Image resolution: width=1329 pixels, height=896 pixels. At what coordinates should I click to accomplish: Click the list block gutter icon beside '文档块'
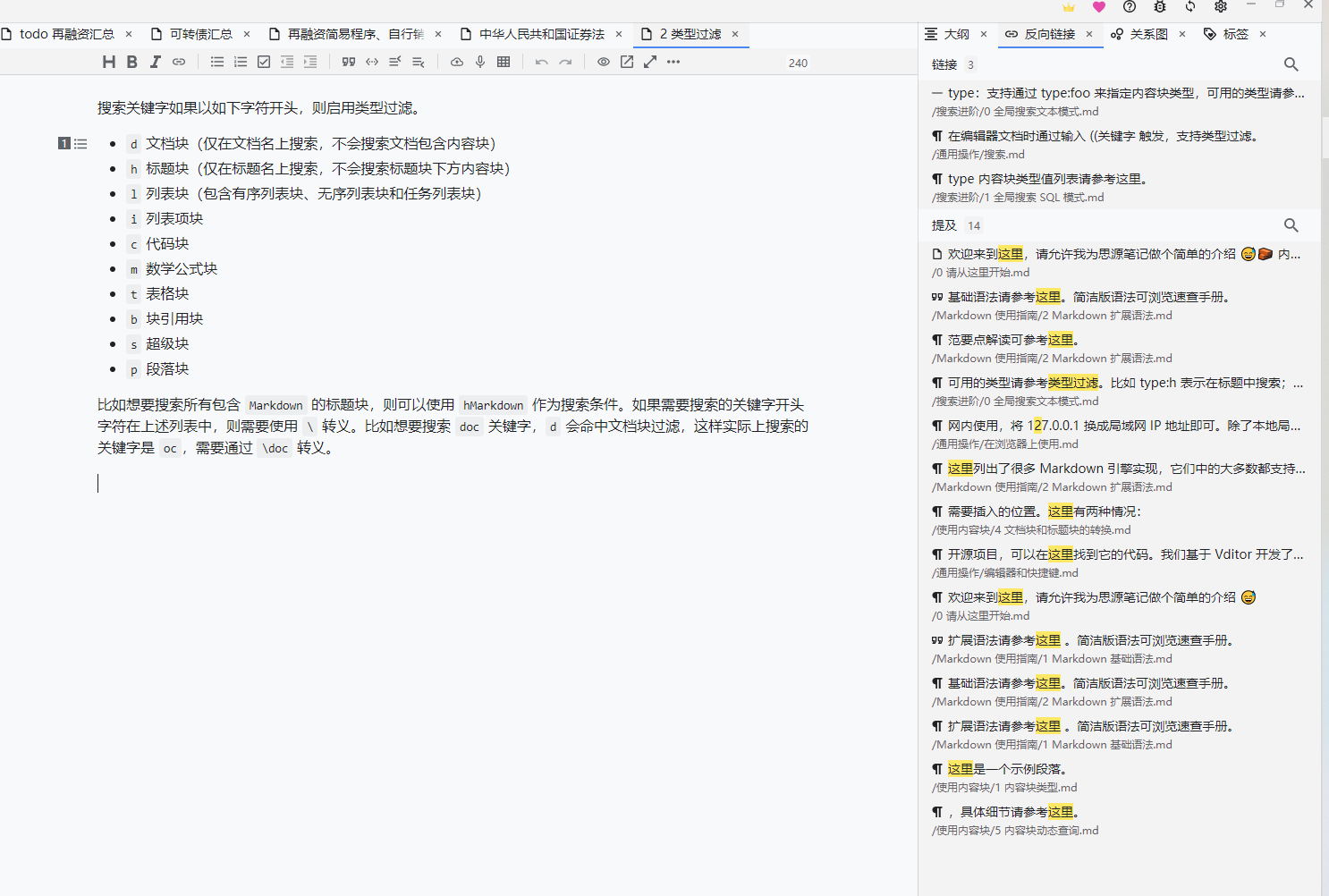click(80, 143)
